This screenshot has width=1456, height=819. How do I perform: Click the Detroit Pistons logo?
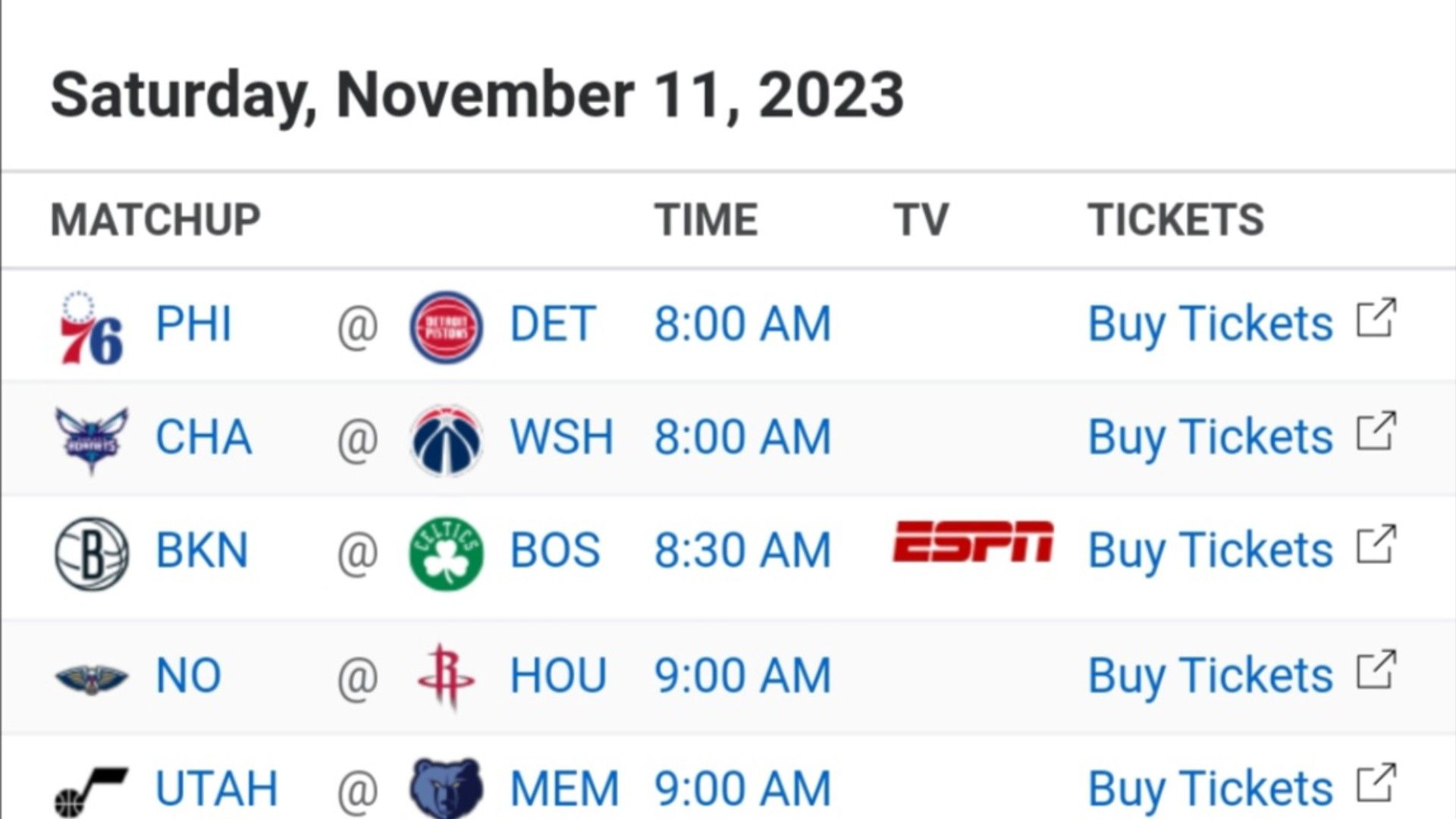446,327
